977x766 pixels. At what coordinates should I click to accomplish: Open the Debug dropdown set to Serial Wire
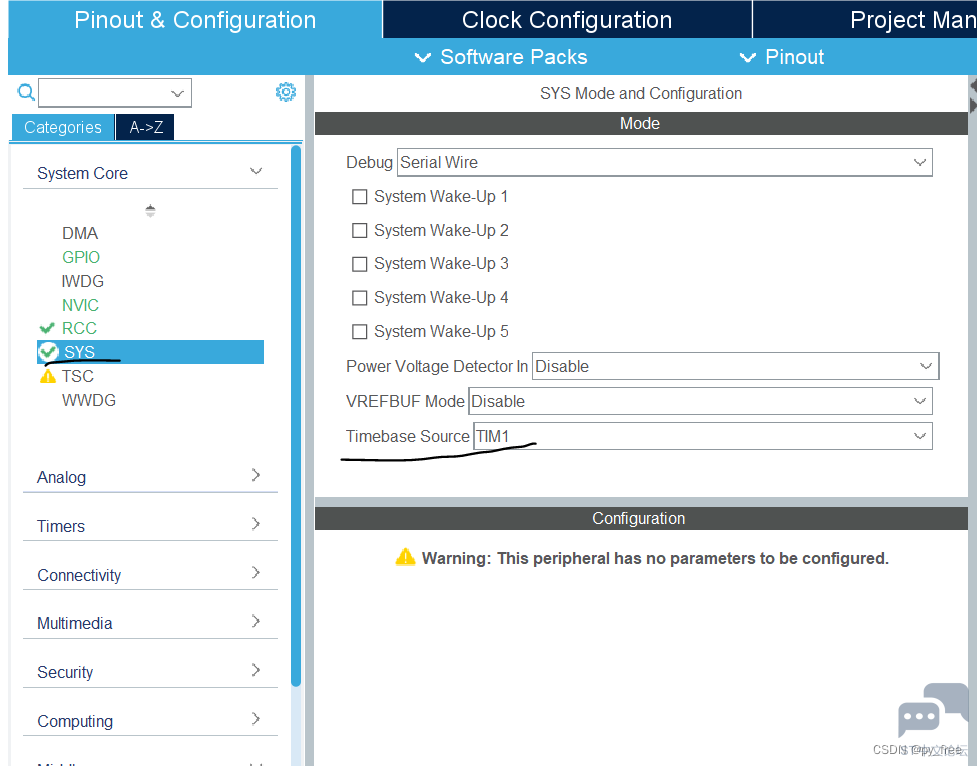point(664,162)
